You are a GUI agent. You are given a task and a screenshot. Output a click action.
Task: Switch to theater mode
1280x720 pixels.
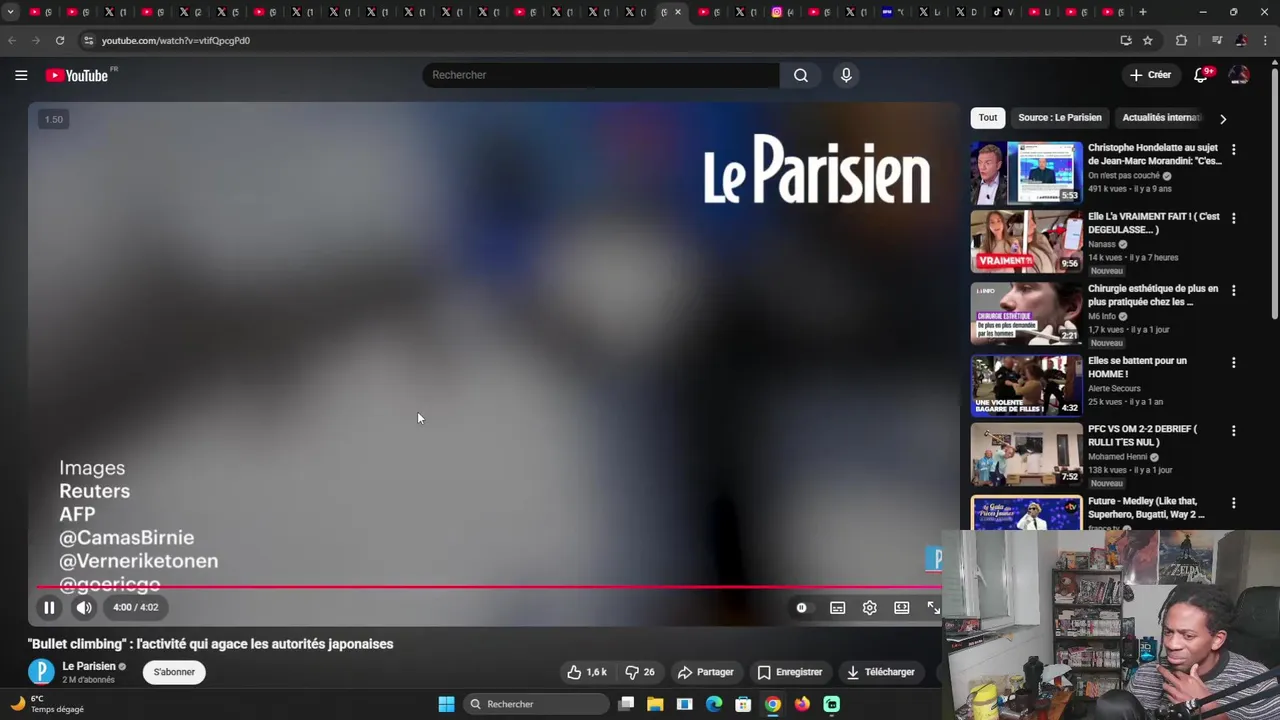tap(902, 608)
